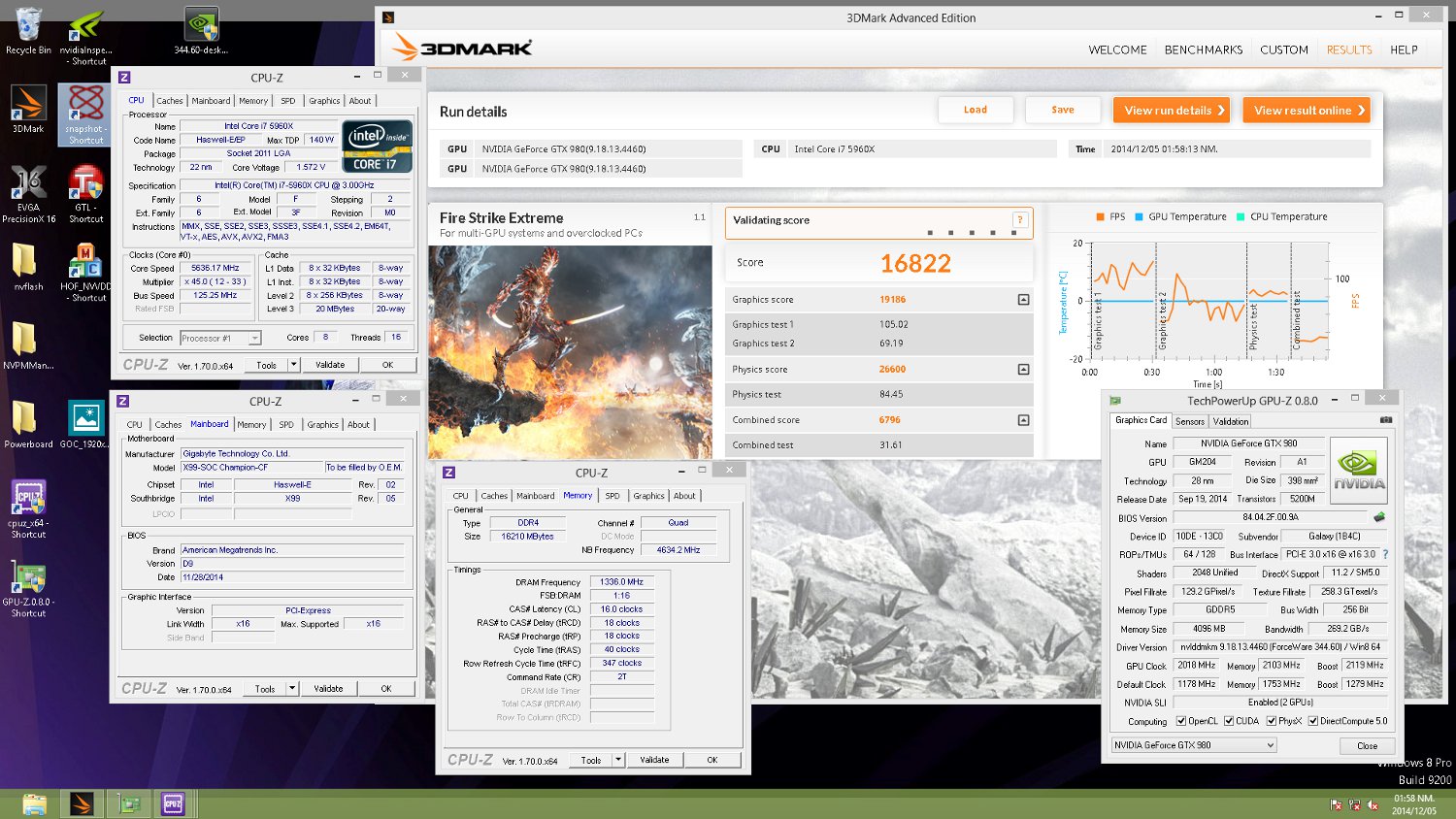
Task: Click the Core Speed value field in CPU-Z
Action: coord(216,268)
